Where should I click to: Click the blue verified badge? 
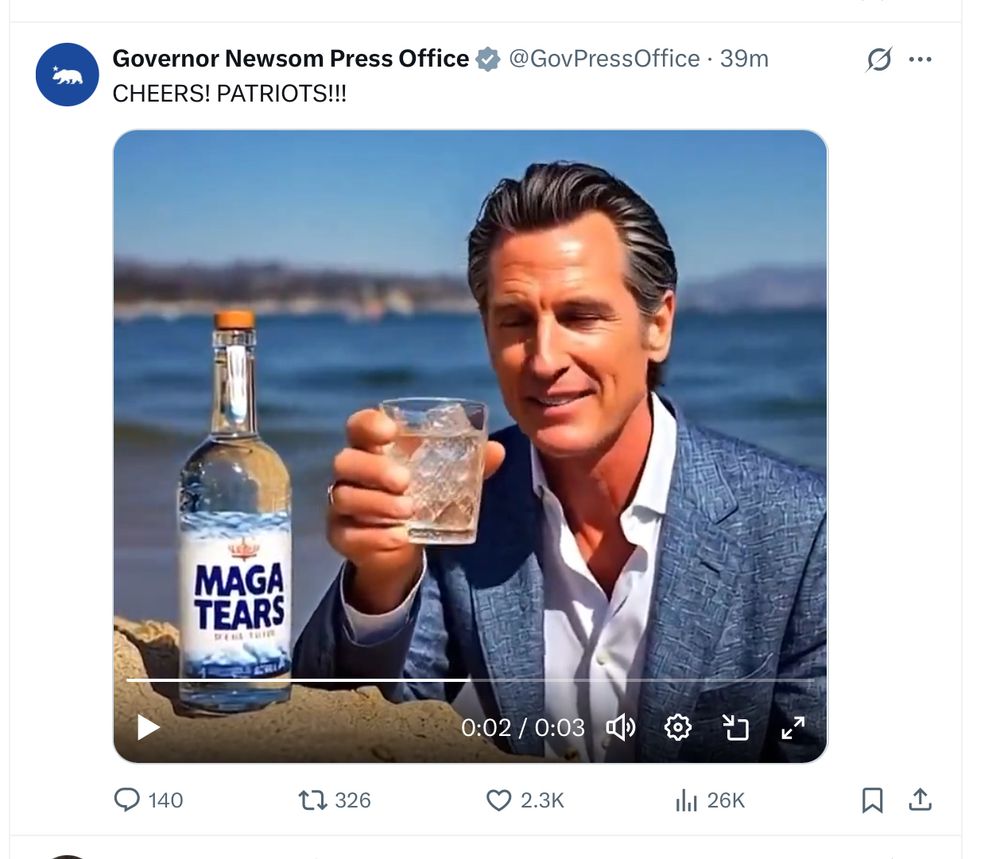(x=488, y=60)
